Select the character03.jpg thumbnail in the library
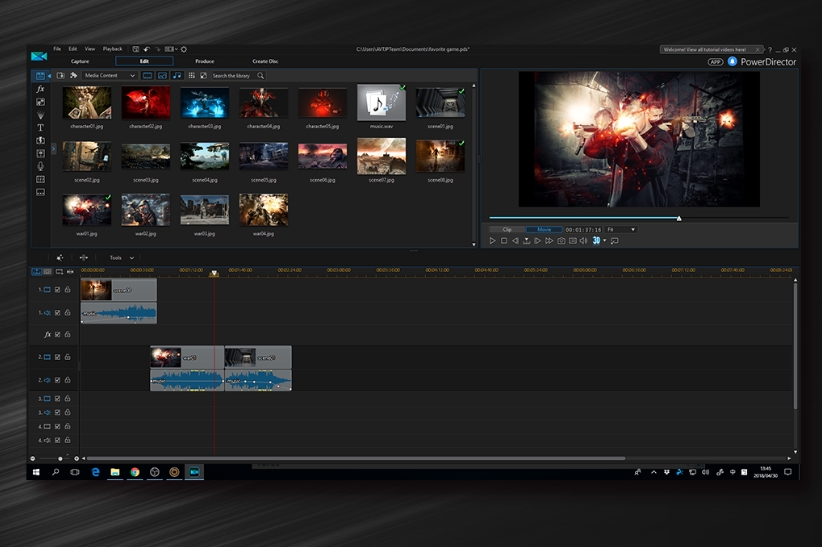The width and height of the screenshot is (822, 547). pyautogui.click(x=205, y=103)
